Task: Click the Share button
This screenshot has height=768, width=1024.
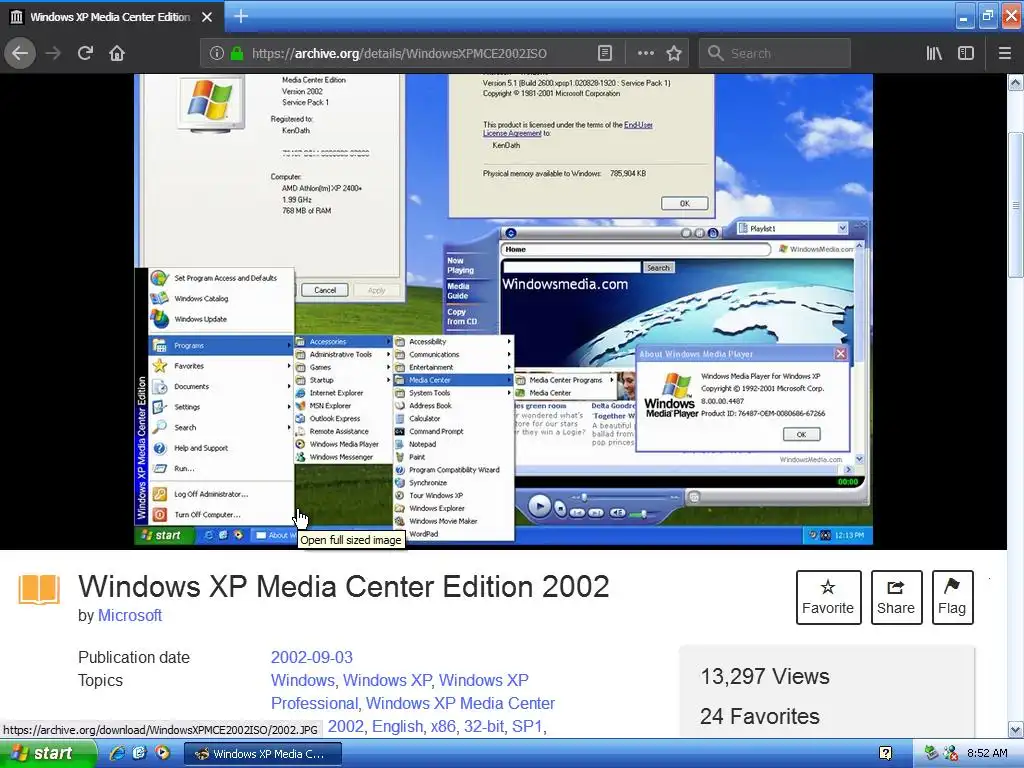Action: [x=896, y=597]
